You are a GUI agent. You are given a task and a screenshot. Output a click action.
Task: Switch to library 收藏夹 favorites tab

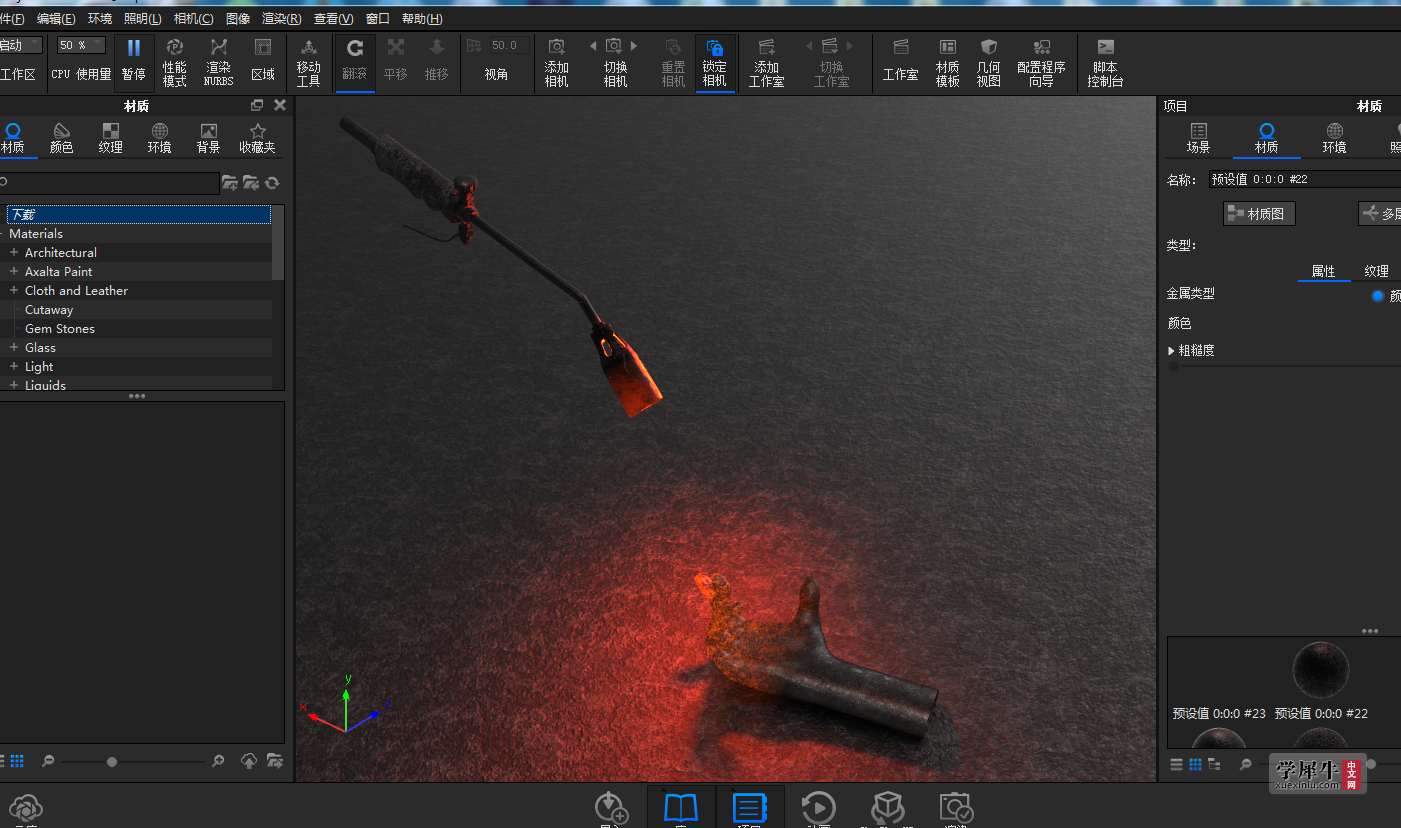click(257, 138)
